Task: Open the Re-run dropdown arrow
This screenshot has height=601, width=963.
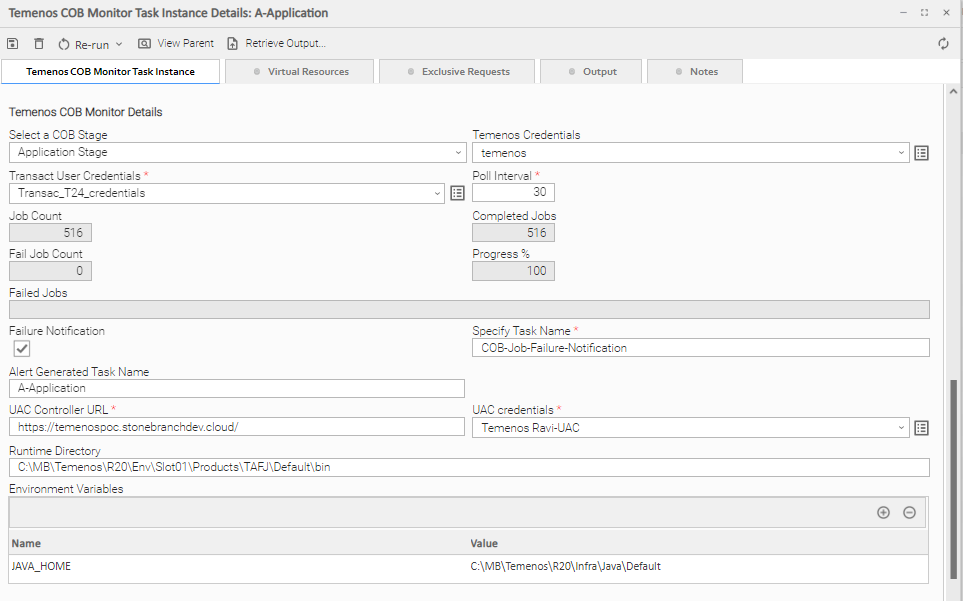Action: coord(119,44)
